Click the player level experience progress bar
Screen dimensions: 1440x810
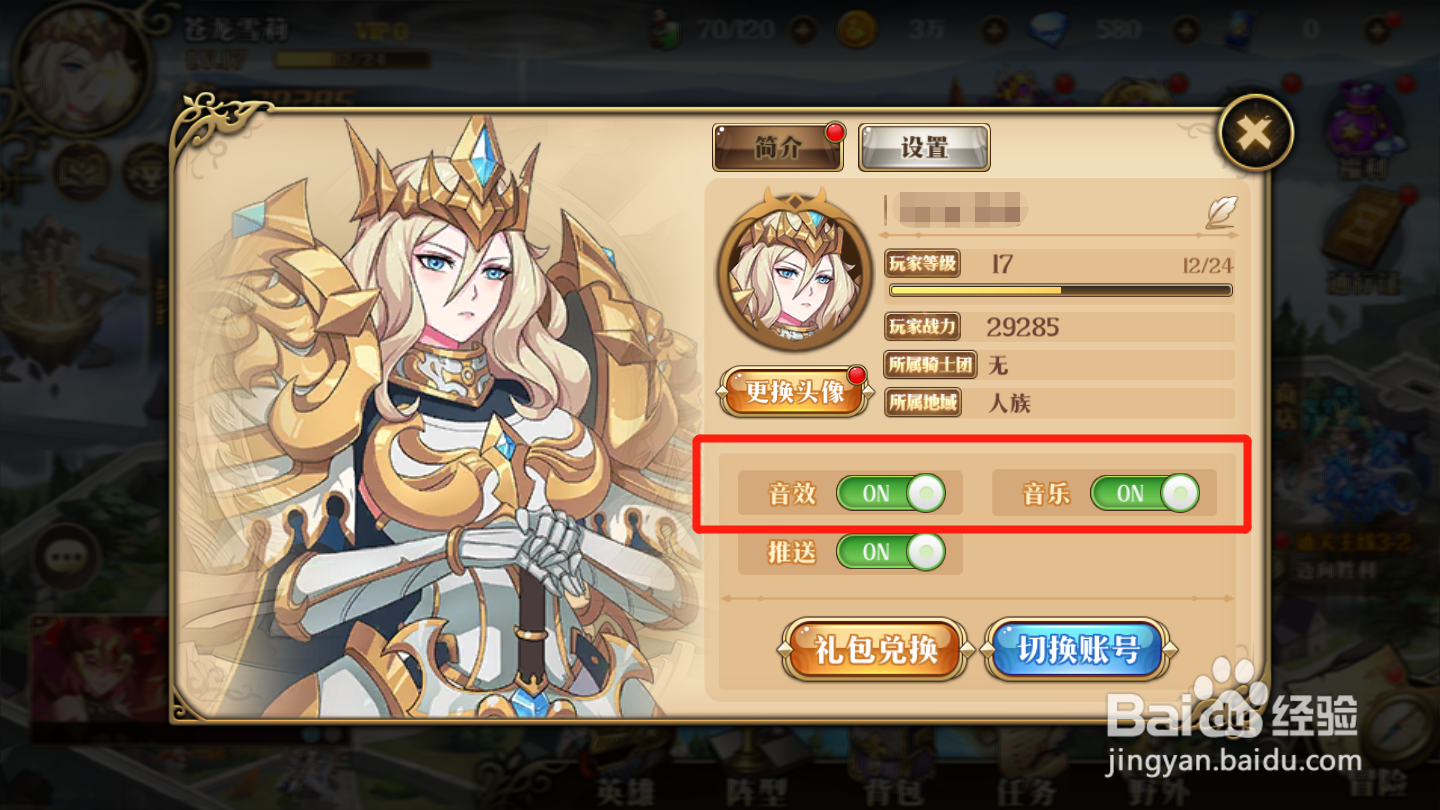click(x=1061, y=291)
